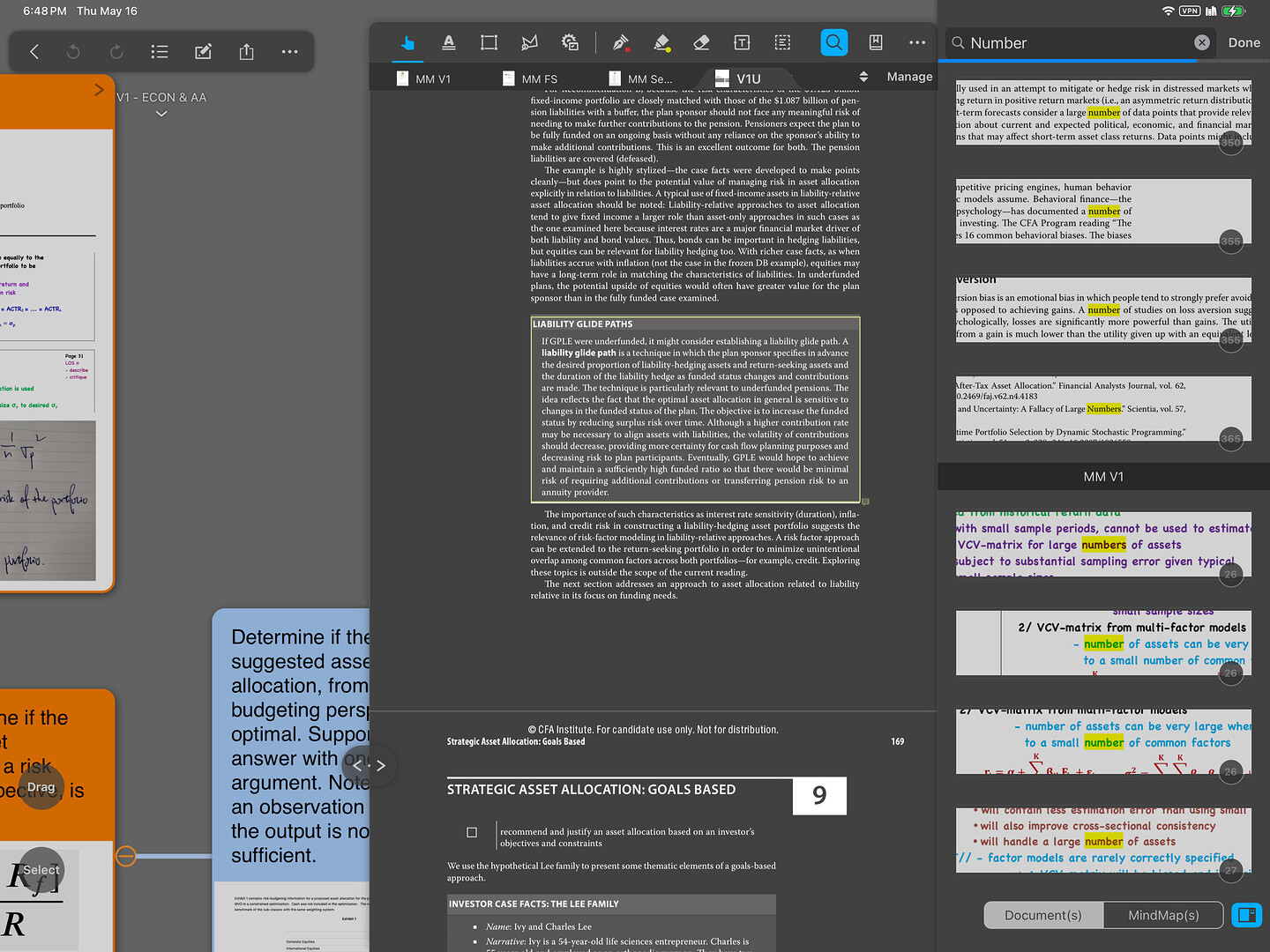Switch to the MM FS document tab
The width and height of the screenshot is (1270, 952).
(x=530, y=78)
